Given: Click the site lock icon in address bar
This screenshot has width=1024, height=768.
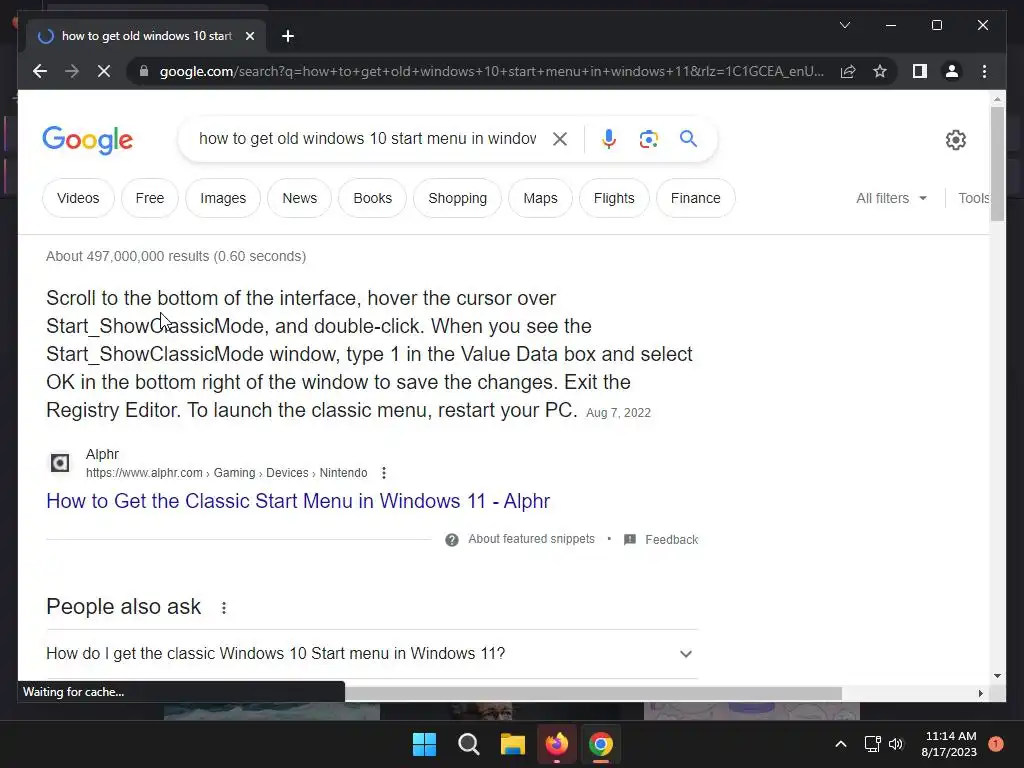Looking at the screenshot, I should [144, 71].
